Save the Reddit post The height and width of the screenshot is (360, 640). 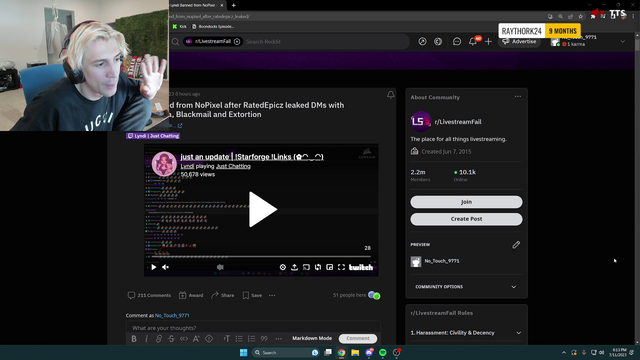252,295
